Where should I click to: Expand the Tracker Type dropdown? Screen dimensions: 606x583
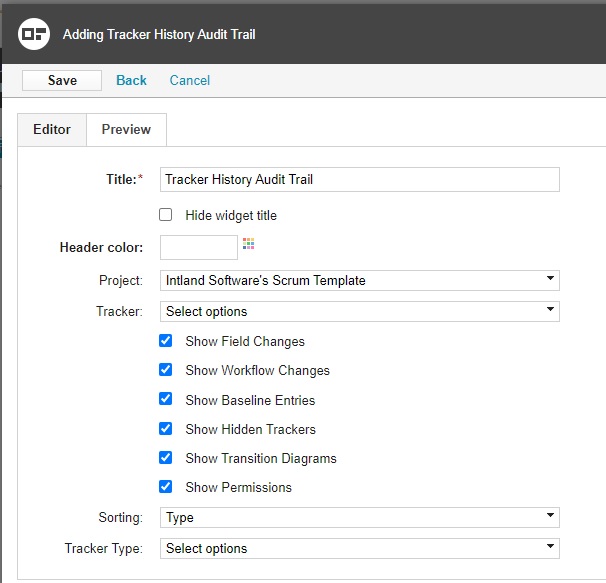coord(360,548)
